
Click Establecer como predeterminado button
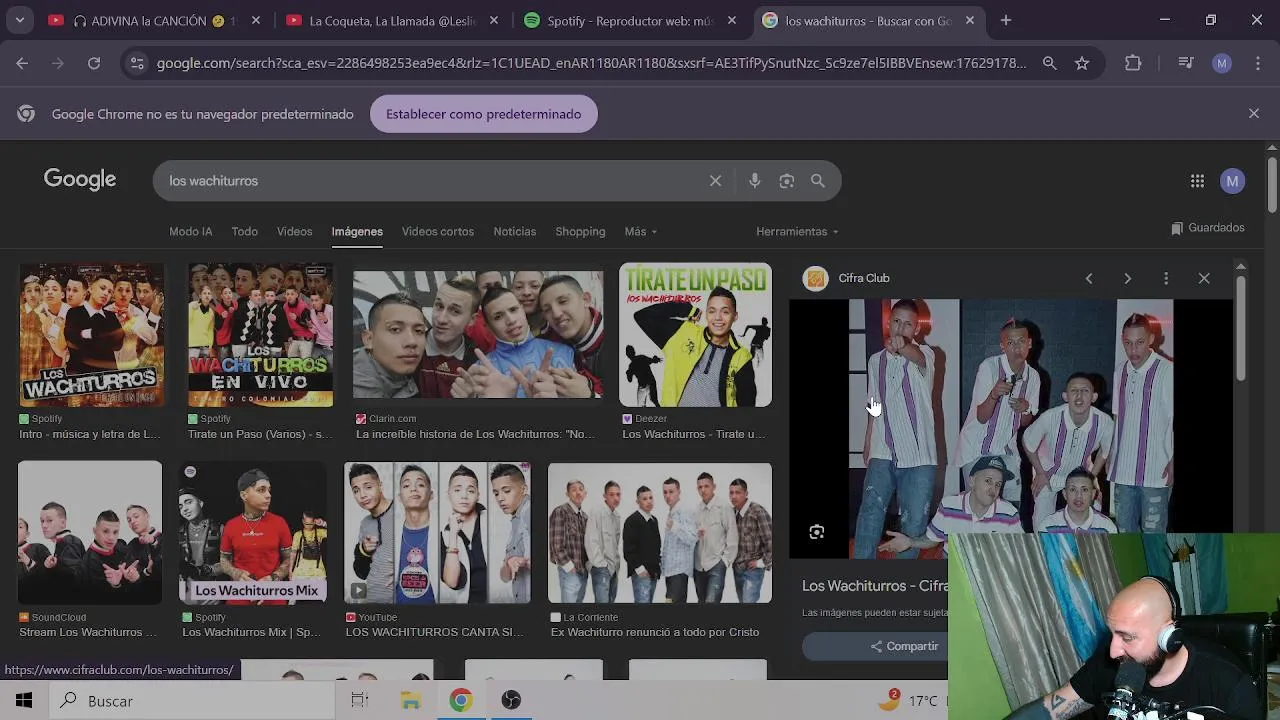(483, 114)
